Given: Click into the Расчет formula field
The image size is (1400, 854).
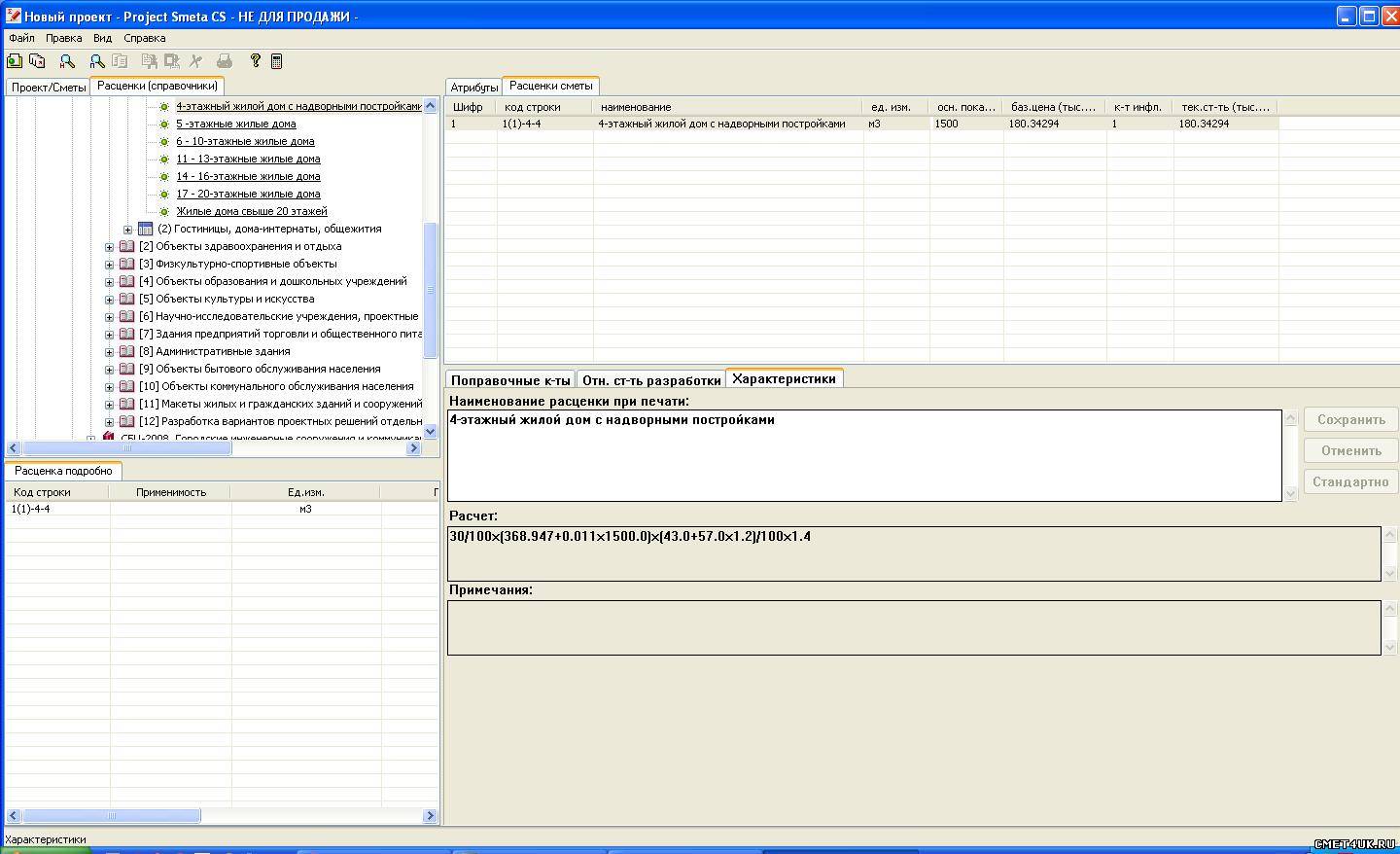Looking at the screenshot, I should point(914,553).
